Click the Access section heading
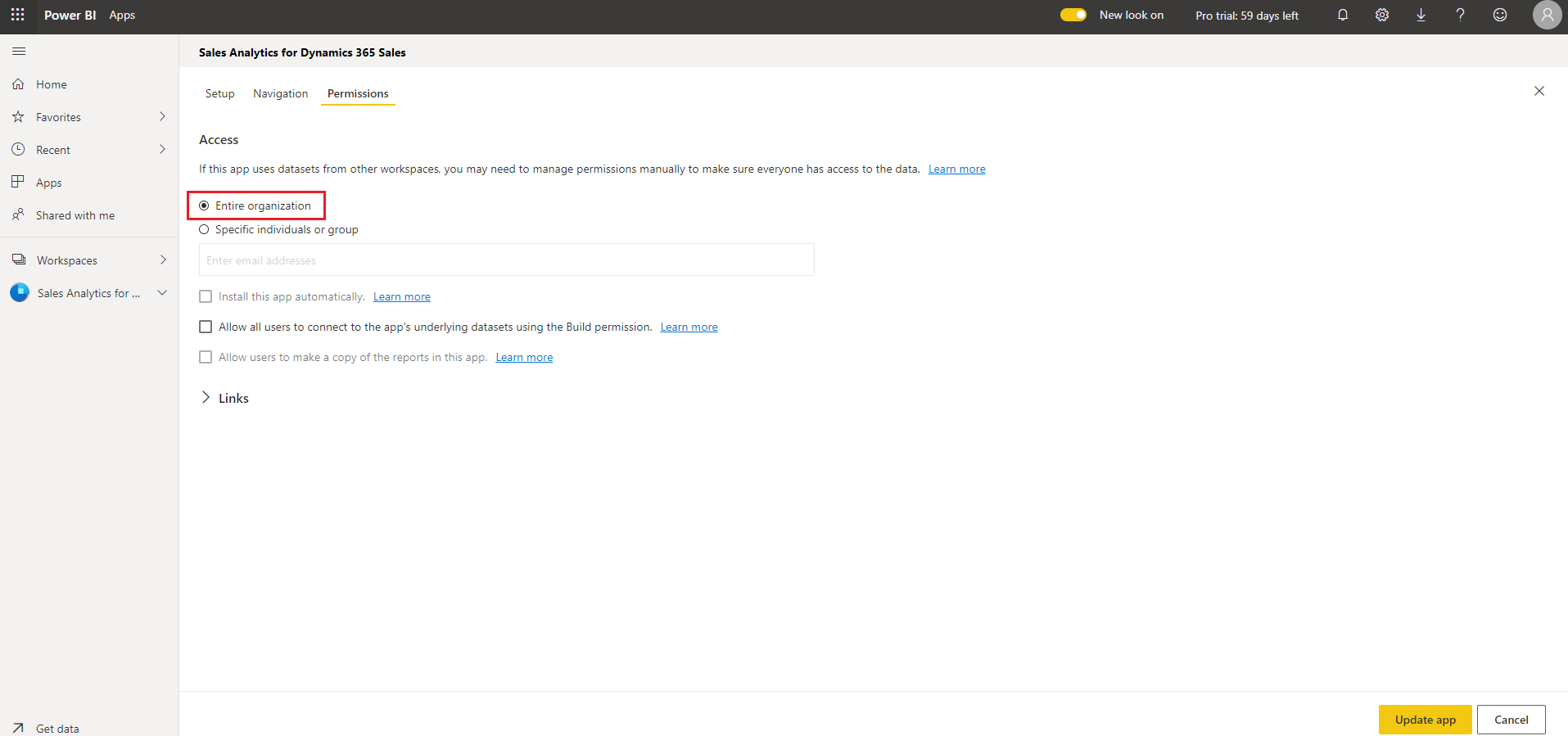Viewport: 1568px width, 736px height. (219, 140)
